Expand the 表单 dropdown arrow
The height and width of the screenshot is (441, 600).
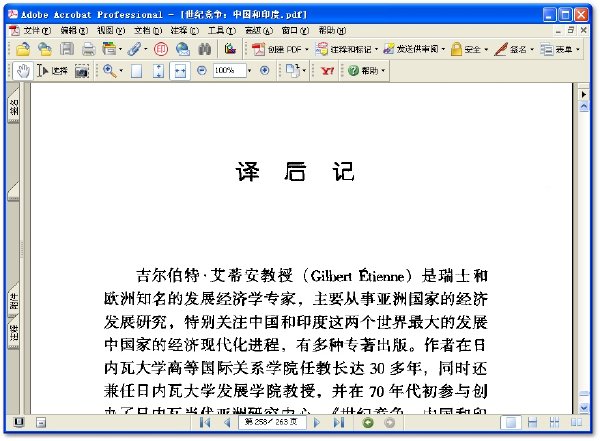pos(577,49)
